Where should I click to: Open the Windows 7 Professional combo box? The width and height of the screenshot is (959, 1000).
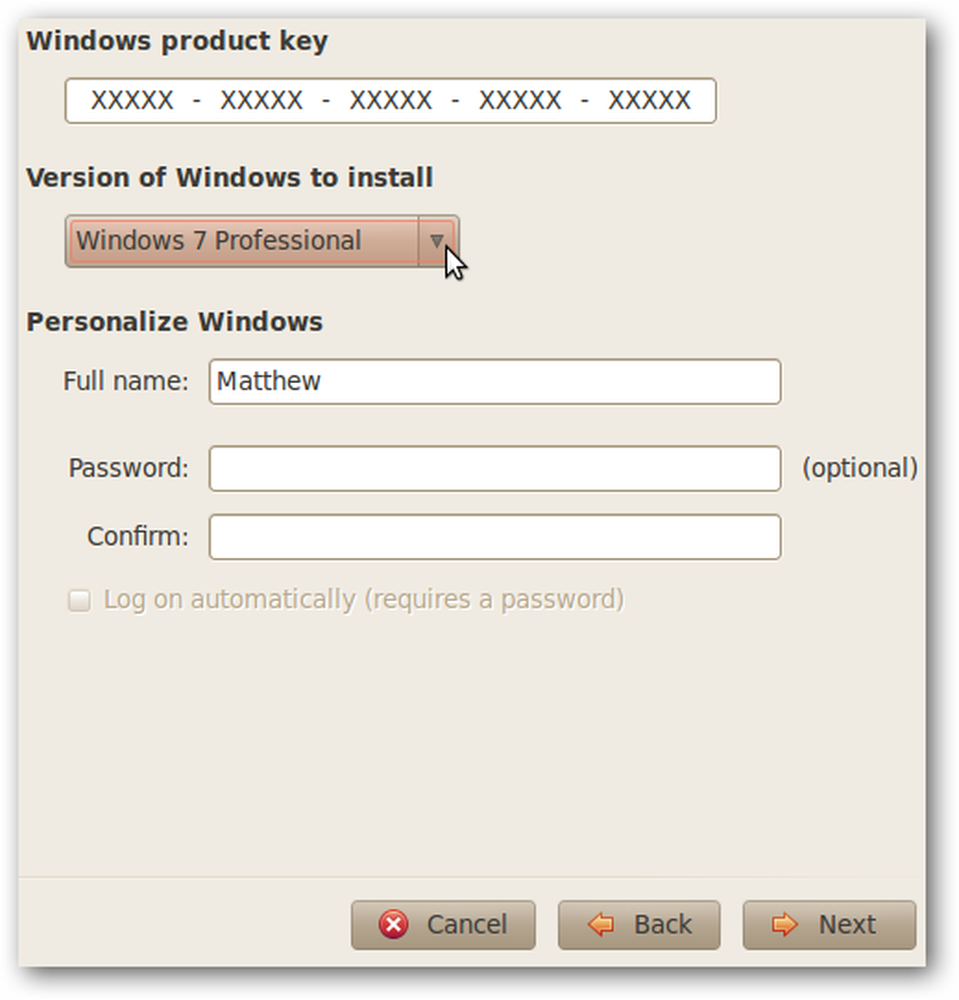(262, 241)
